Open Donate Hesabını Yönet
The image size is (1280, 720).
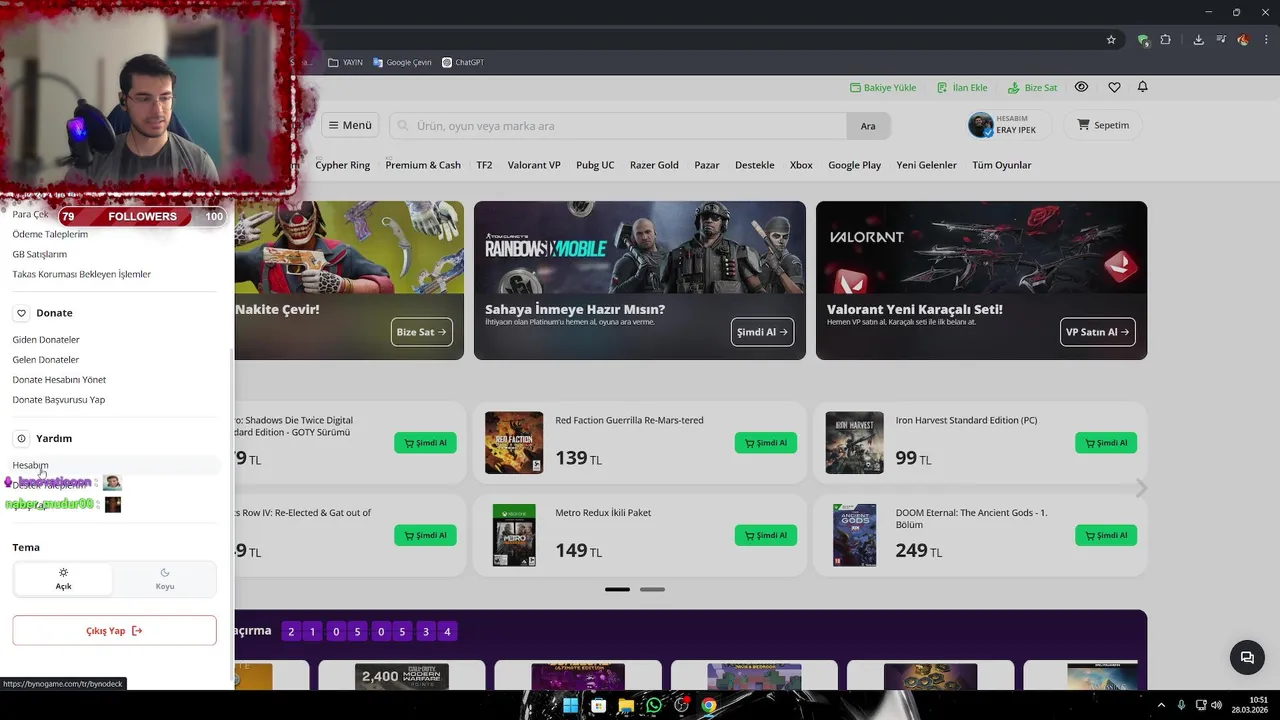pos(59,380)
